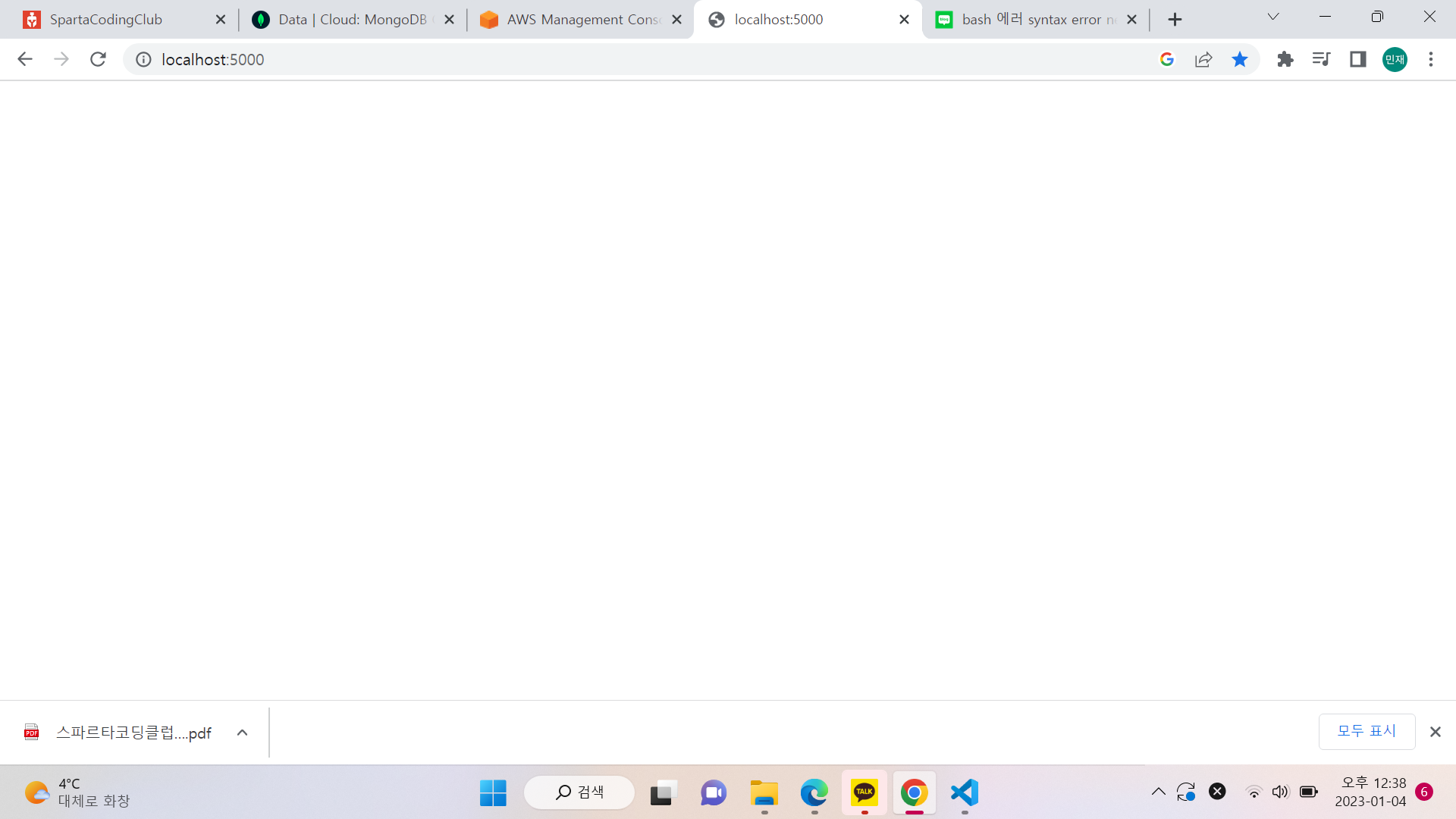Click the Google icon in address bar
The width and height of the screenshot is (1456, 819).
coord(1167,59)
